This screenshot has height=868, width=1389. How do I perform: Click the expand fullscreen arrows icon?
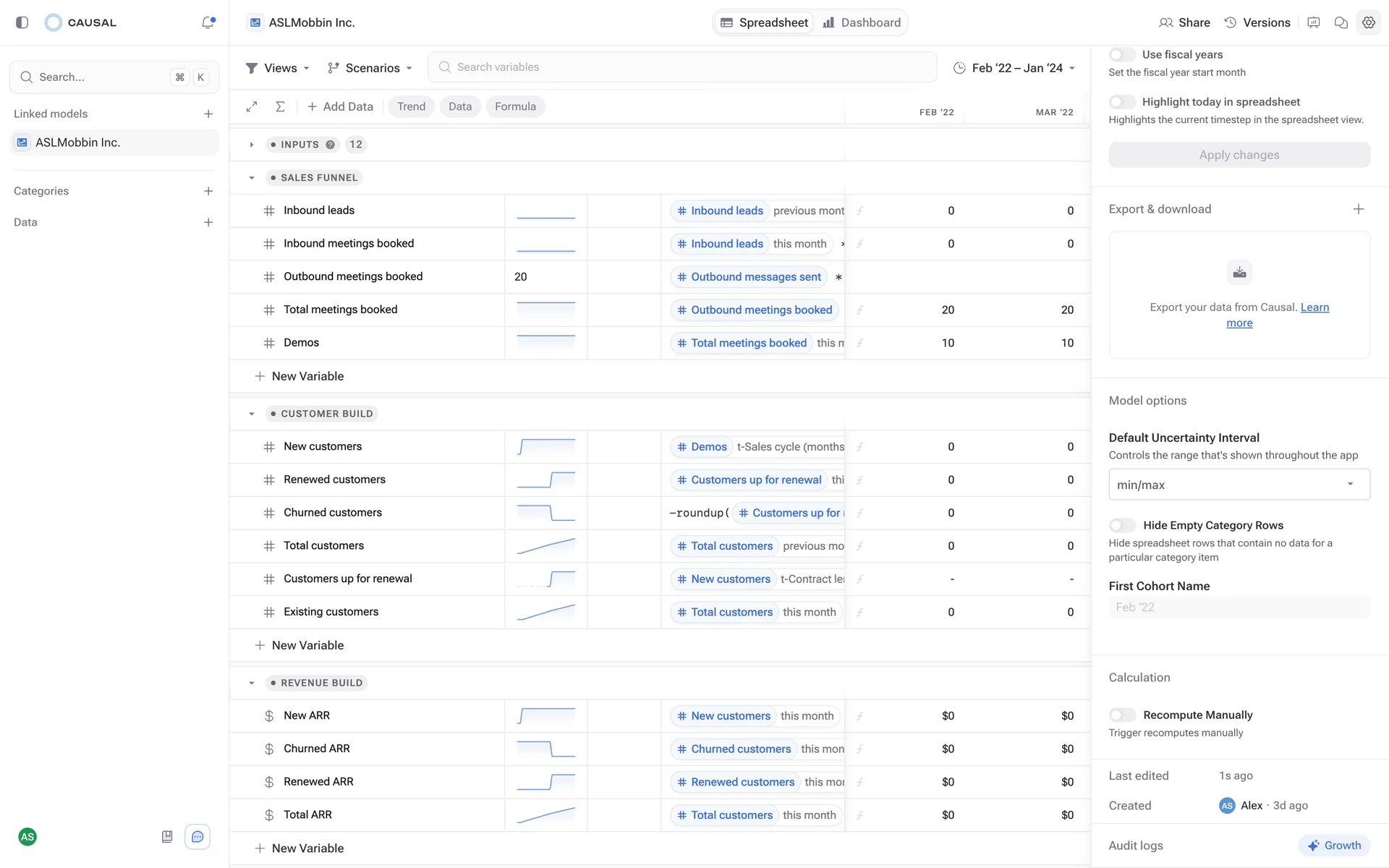click(252, 106)
